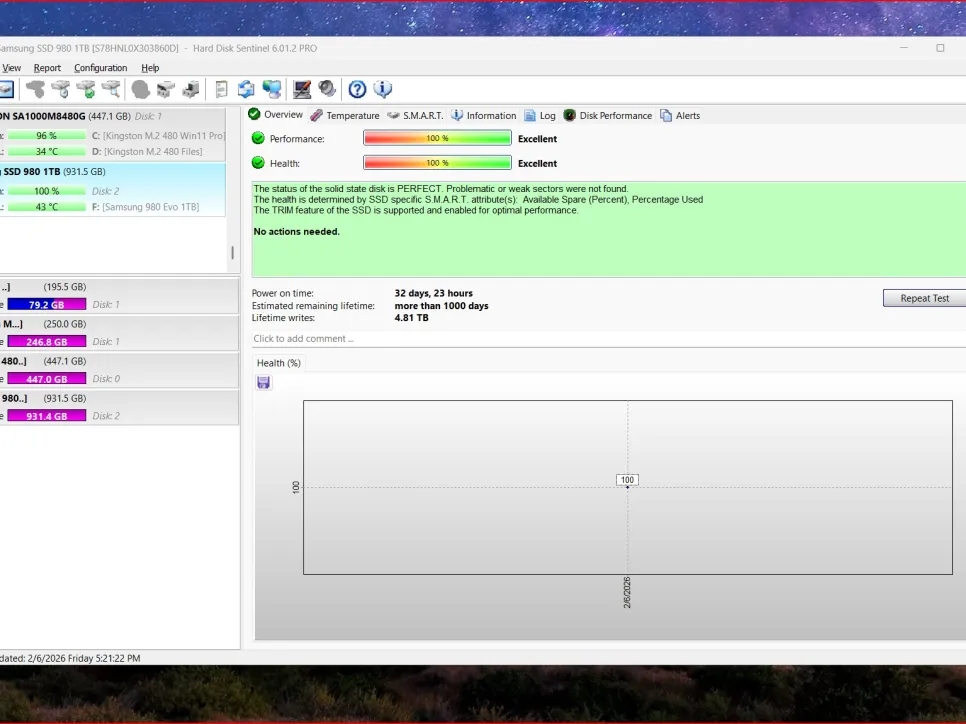Click the blue info about icon in toolbar
The image size is (966, 724).
click(x=383, y=90)
